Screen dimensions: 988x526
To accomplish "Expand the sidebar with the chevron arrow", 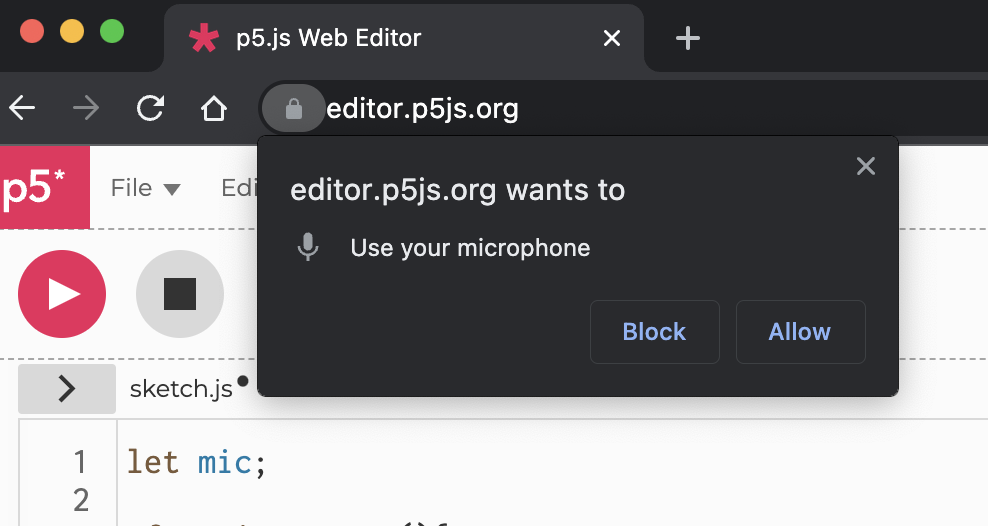I will pyautogui.click(x=67, y=388).
